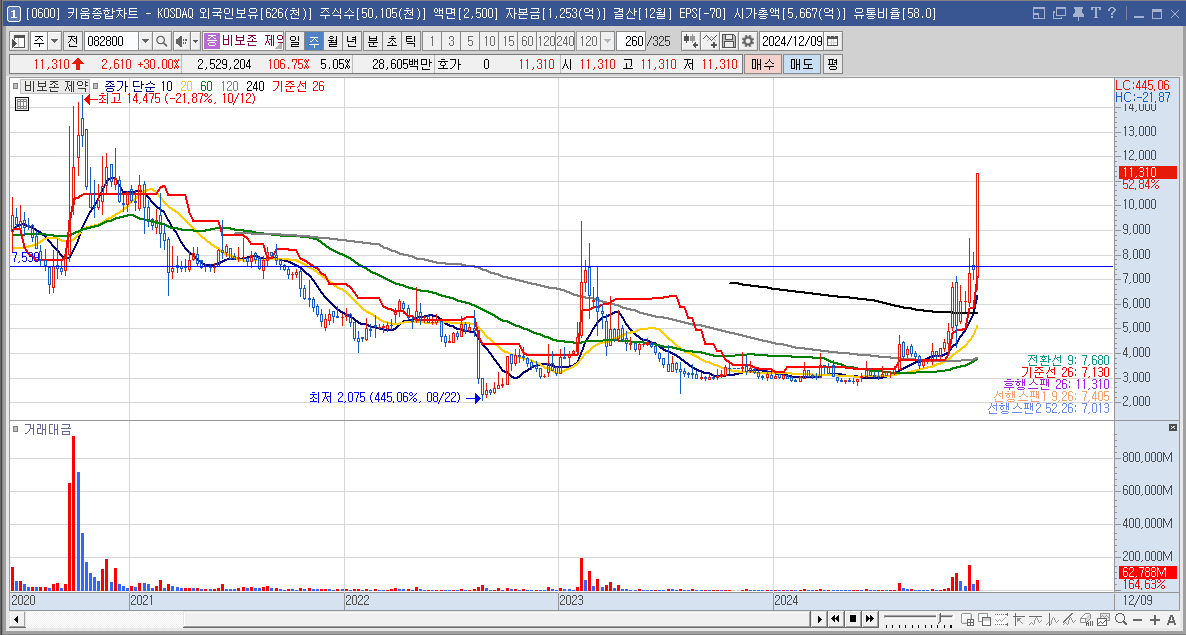
Task: Open chart settings gear icon
Action: (x=748, y=42)
